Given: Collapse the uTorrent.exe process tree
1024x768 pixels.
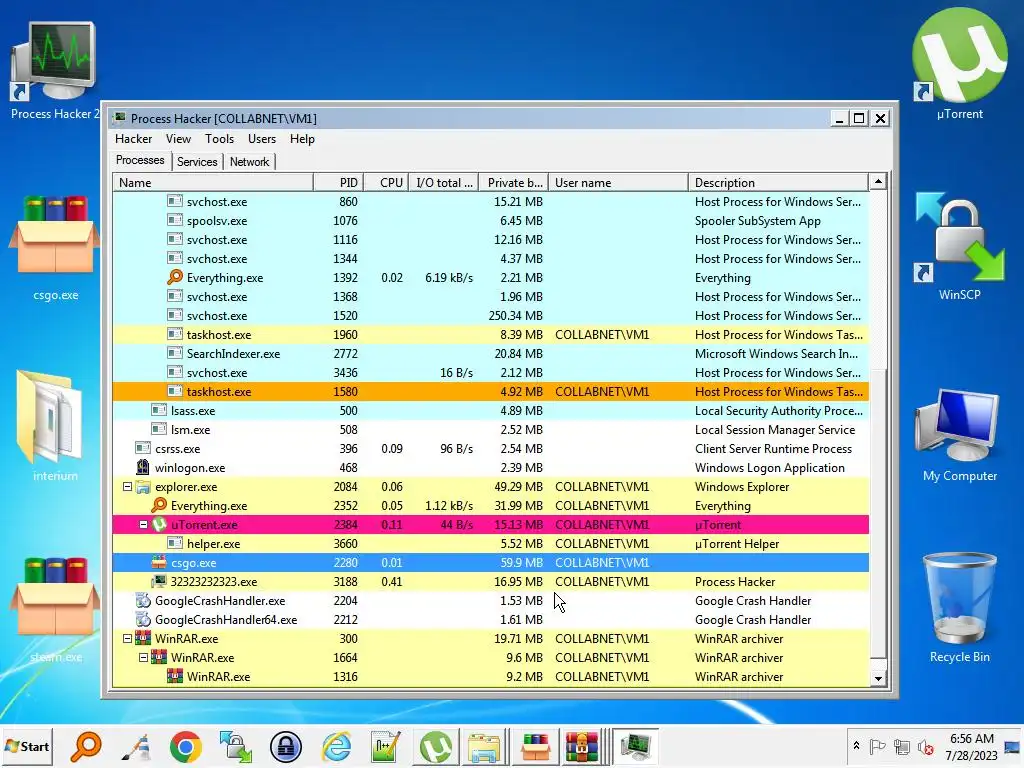Looking at the screenshot, I should click(x=143, y=524).
